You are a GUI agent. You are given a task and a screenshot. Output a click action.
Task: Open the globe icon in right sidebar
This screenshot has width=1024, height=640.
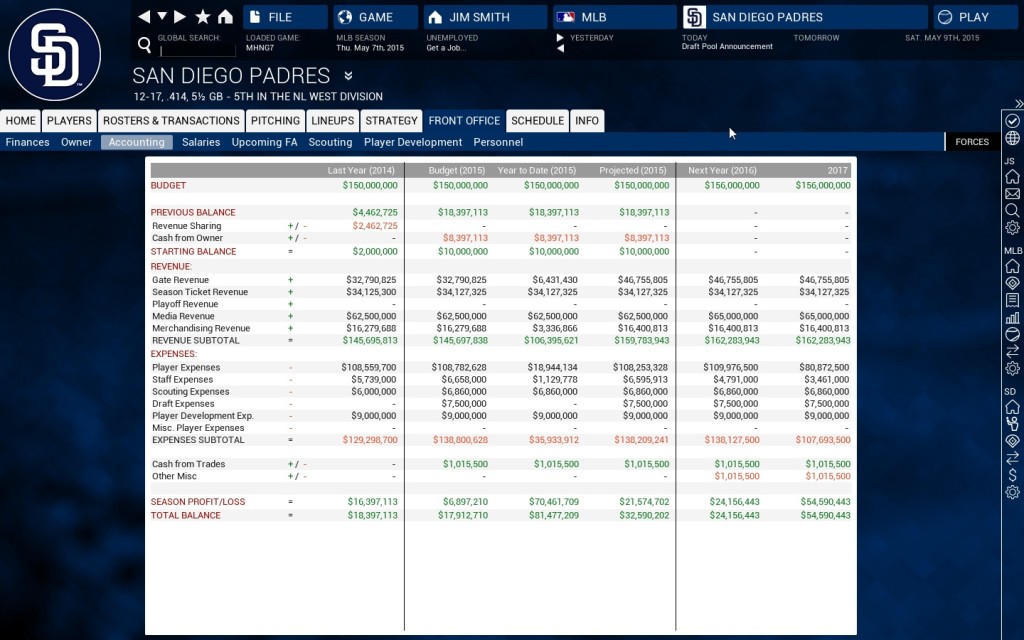tap(1012, 138)
